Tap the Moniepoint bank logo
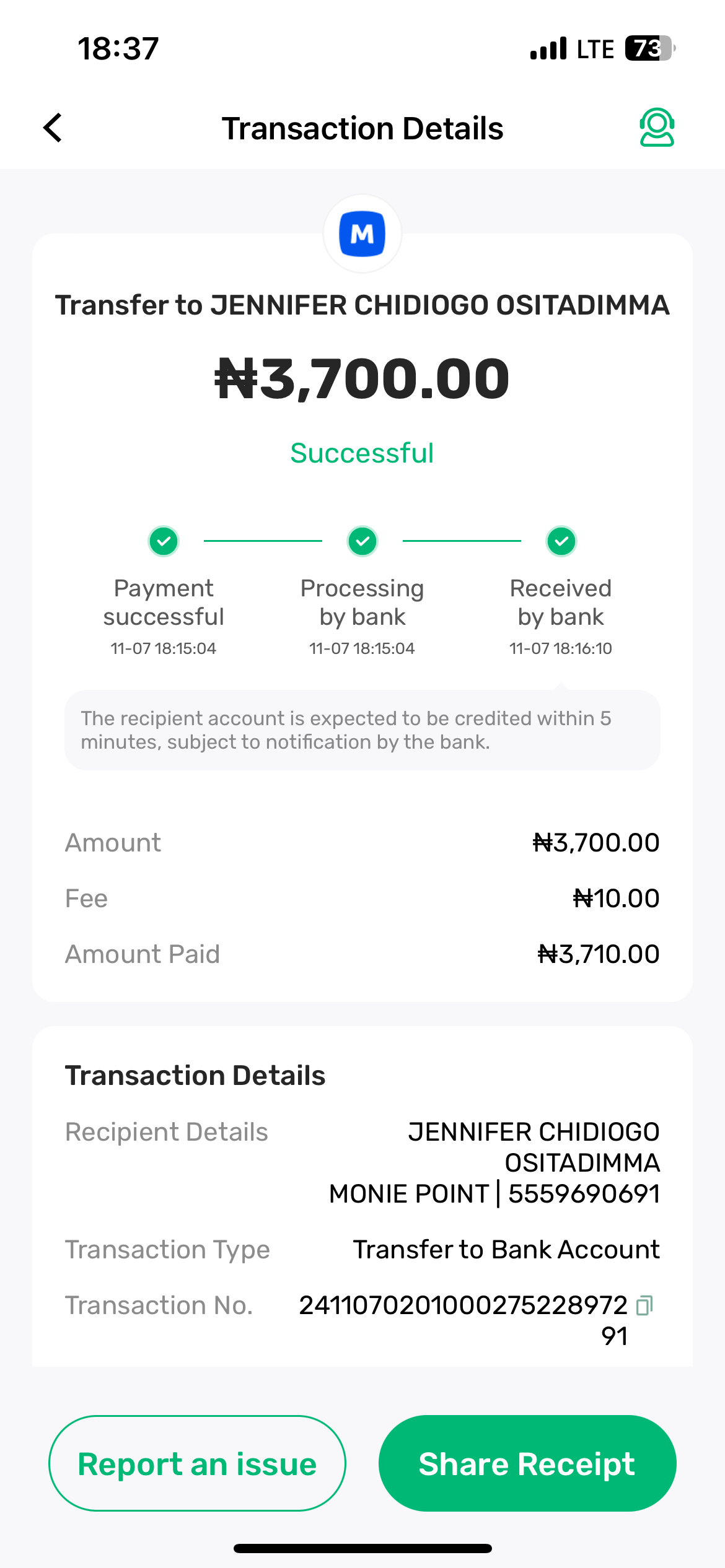The width and height of the screenshot is (725, 1568). coord(362,234)
